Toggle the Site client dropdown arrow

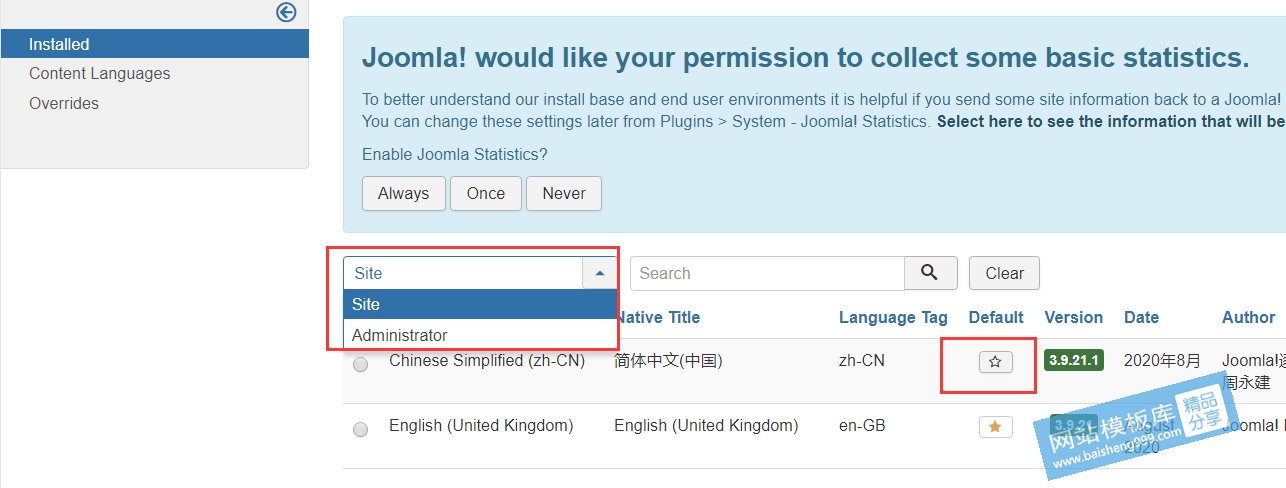pyautogui.click(x=599, y=273)
